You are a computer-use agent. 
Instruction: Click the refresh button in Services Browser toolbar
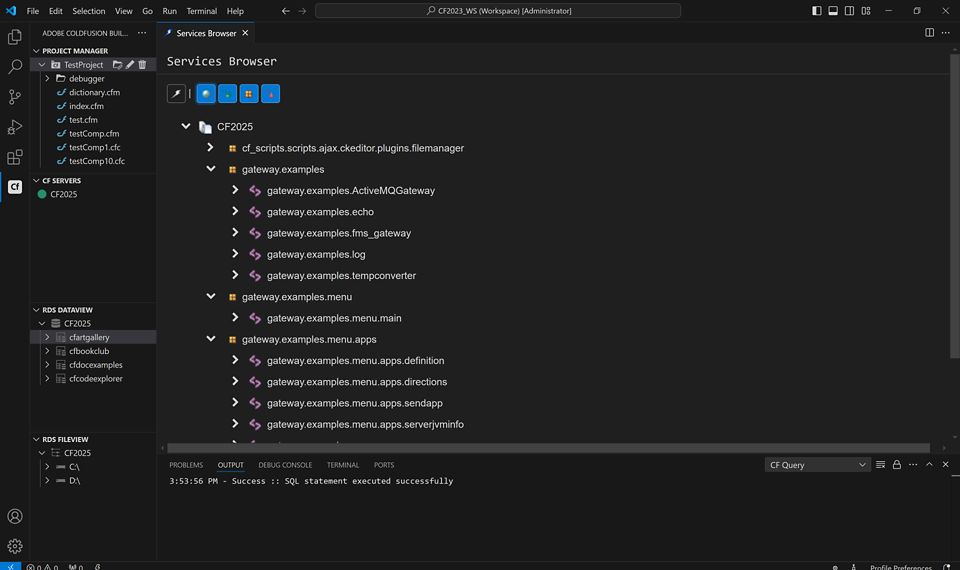point(176,93)
